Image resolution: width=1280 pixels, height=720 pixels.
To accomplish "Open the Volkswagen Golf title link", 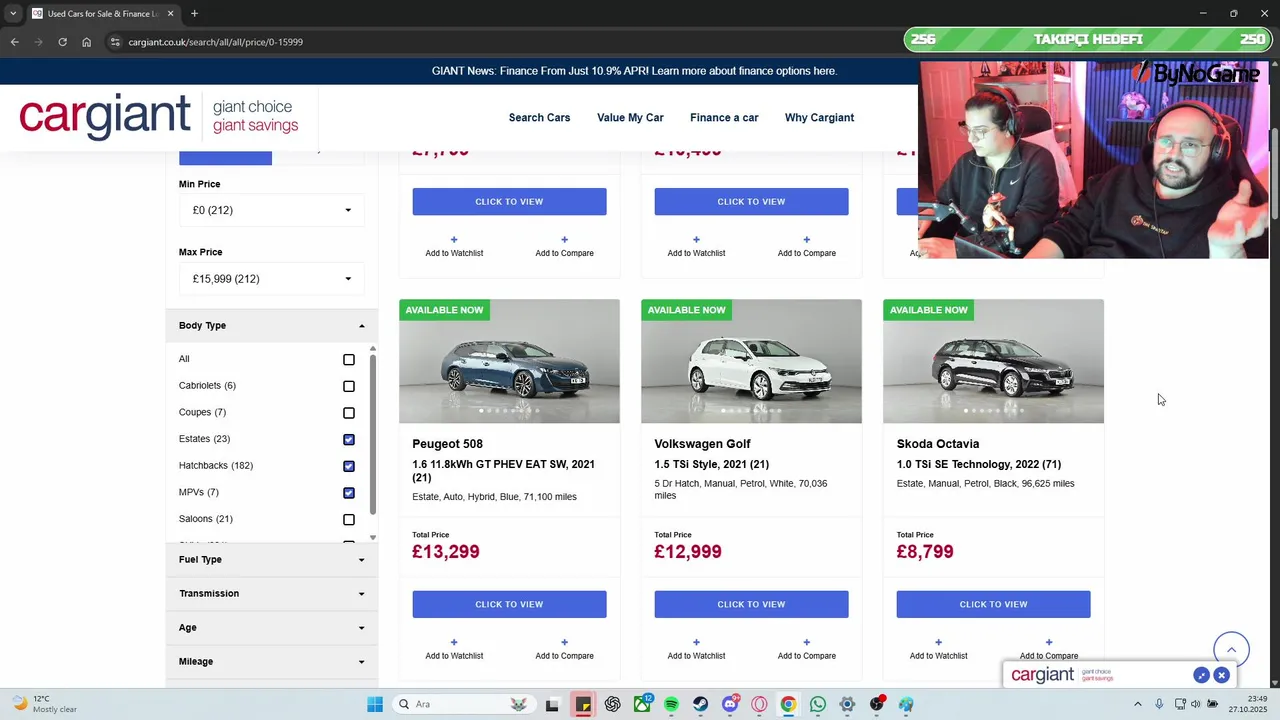I will (x=702, y=444).
